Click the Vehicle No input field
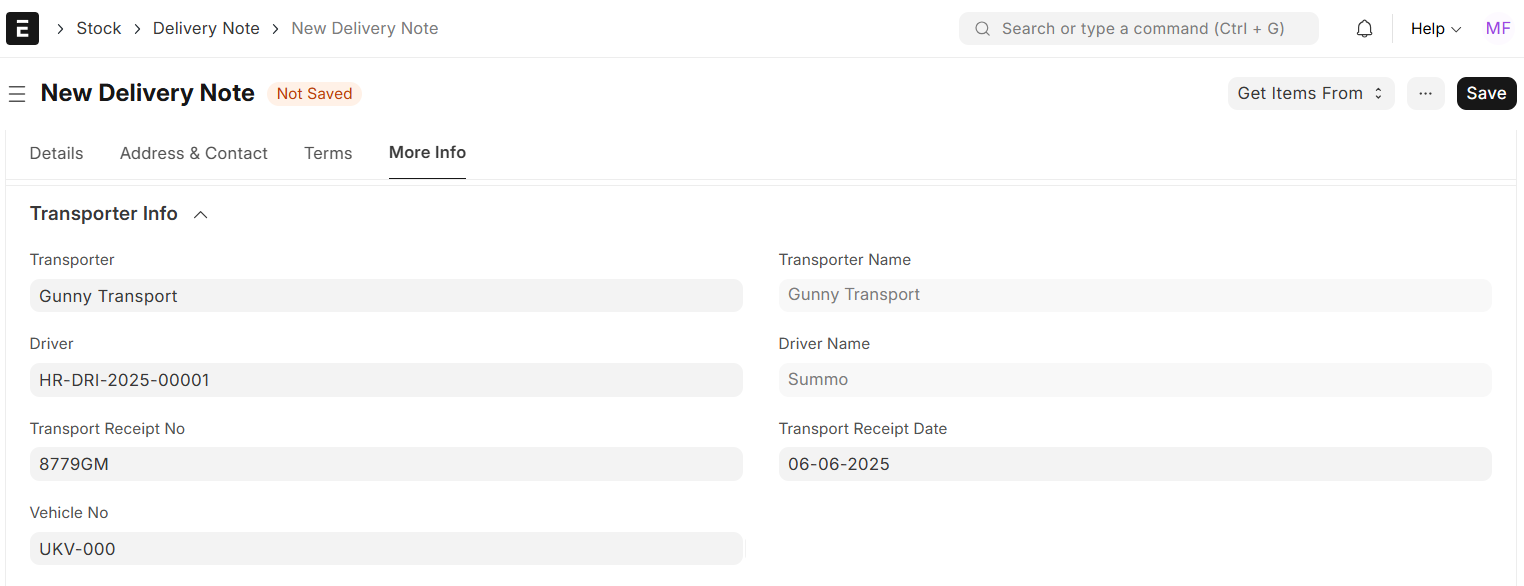 [x=386, y=549]
